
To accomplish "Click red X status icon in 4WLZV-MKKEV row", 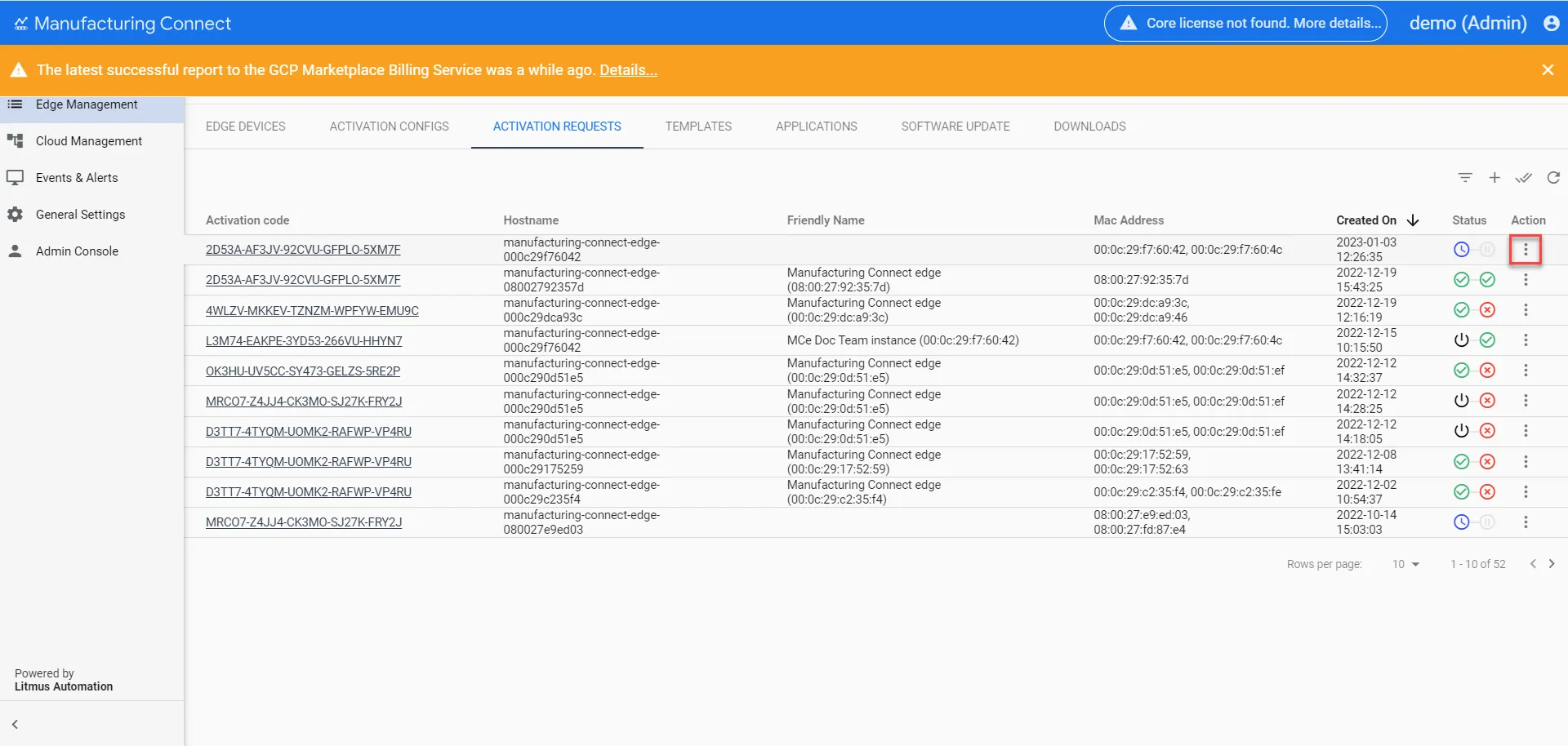I will pyautogui.click(x=1488, y=310).
